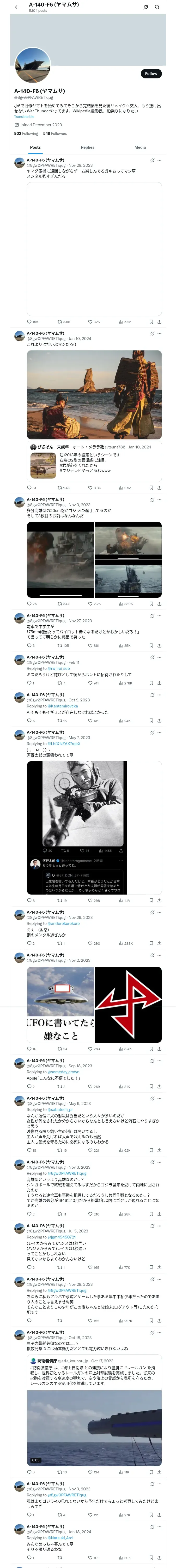Screen dimensions: 176x1568
Task: Click the Translate bio link
Action: pos(24,117)
